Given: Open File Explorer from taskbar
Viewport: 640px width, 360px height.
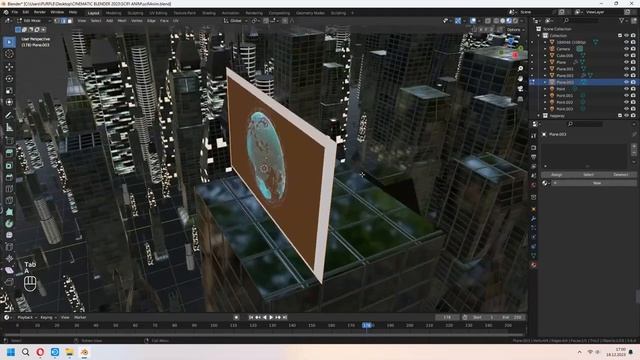Looking at the screenshot, I should coord(69,352).
